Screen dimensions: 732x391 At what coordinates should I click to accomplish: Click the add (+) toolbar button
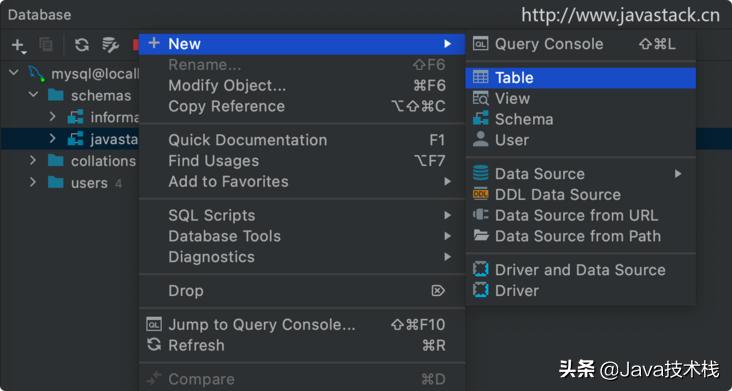pyautogui.click(x=18, y=45)
